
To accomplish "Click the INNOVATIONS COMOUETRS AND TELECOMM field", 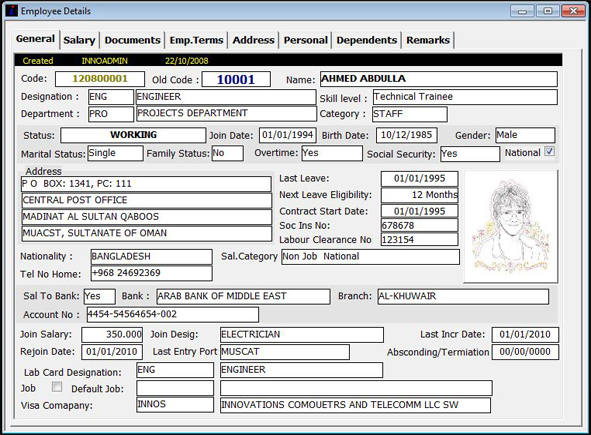I will point(355,405).
